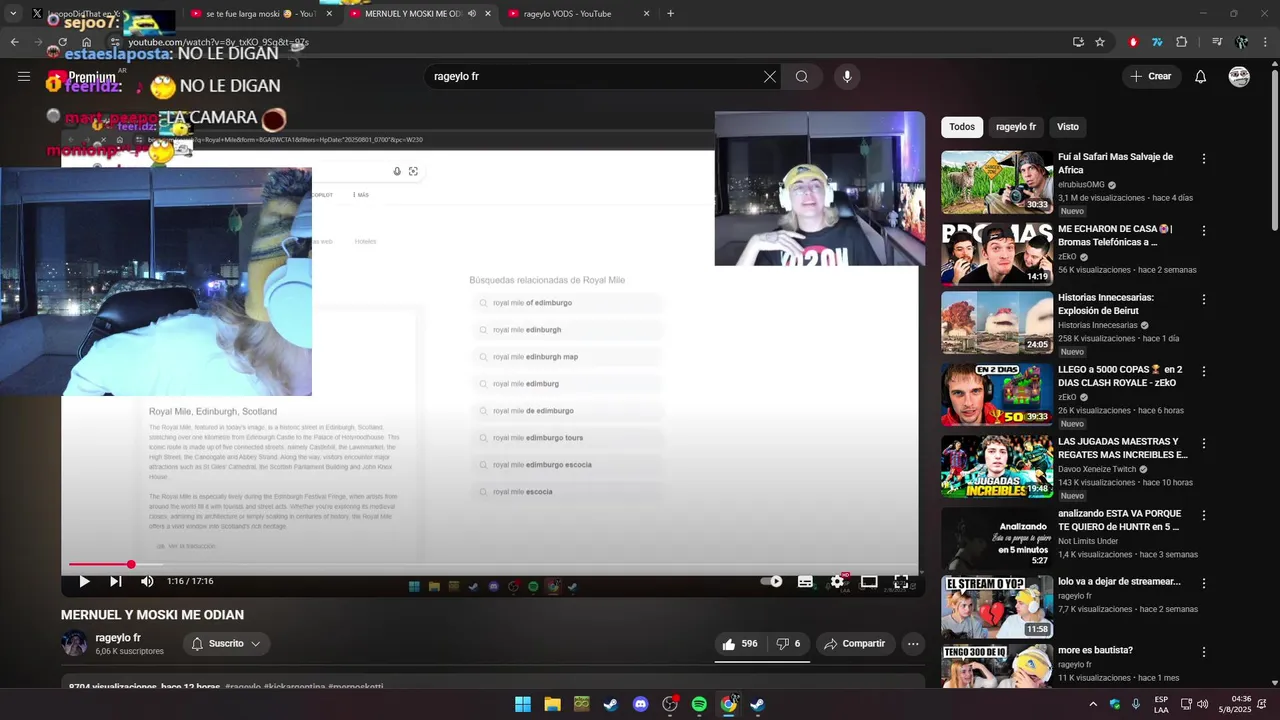1280x720 pixels.
Task: Dislike the video showing 6
Action: [789, 644]
